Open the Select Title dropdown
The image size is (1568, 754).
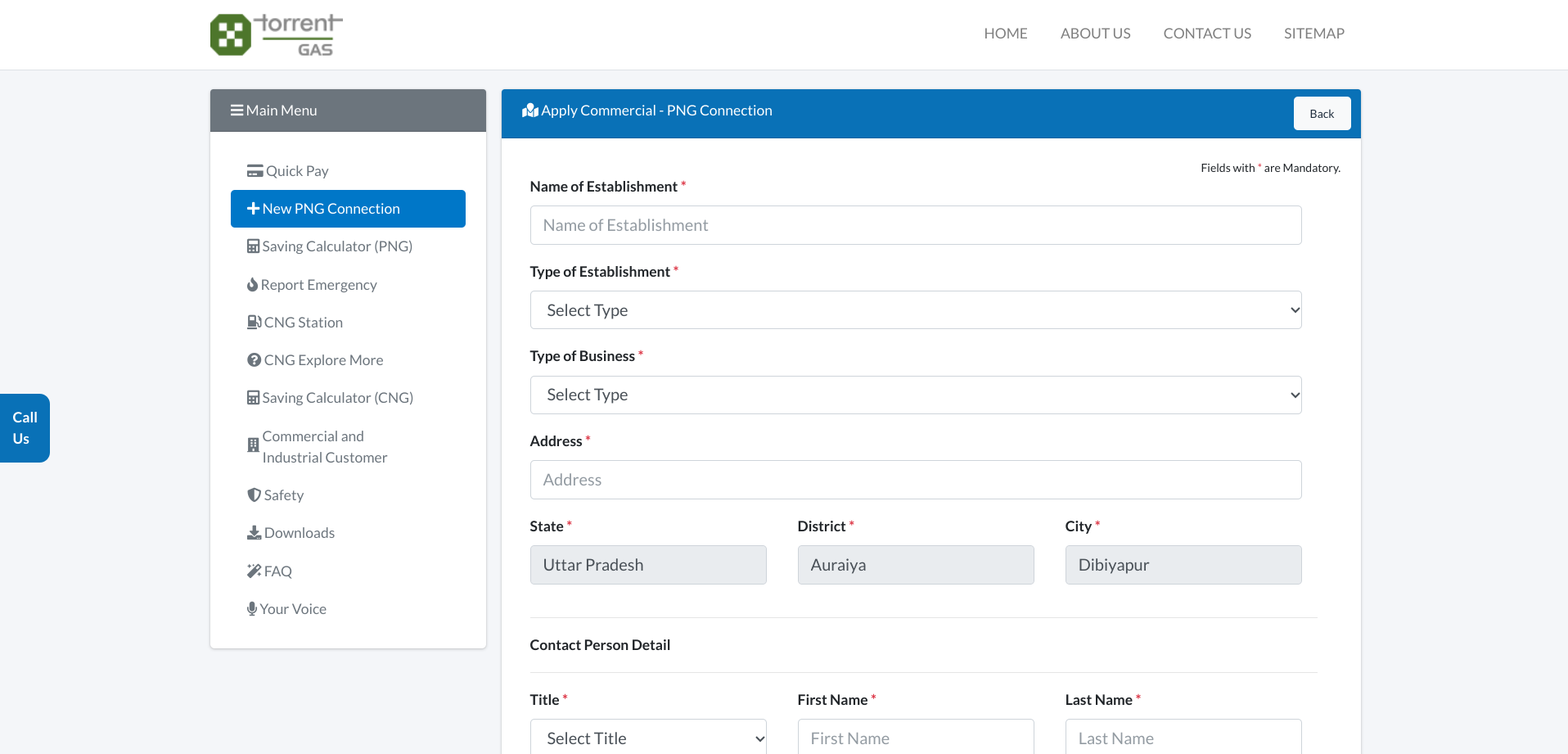pos(647,738)
